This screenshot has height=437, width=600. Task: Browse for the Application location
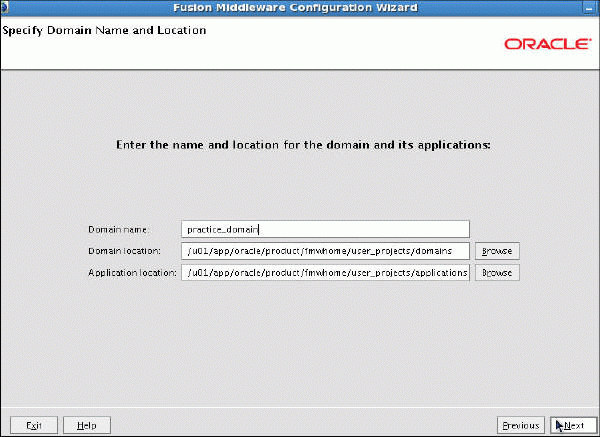[x=497, y=273]
